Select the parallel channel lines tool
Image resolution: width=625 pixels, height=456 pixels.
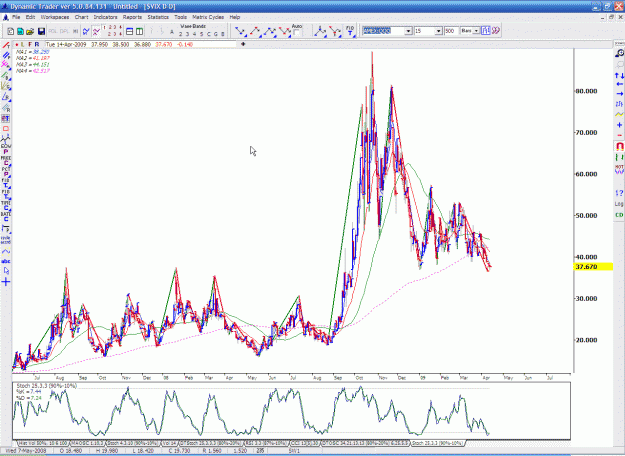pyautogui.click(x=6, y=55)
